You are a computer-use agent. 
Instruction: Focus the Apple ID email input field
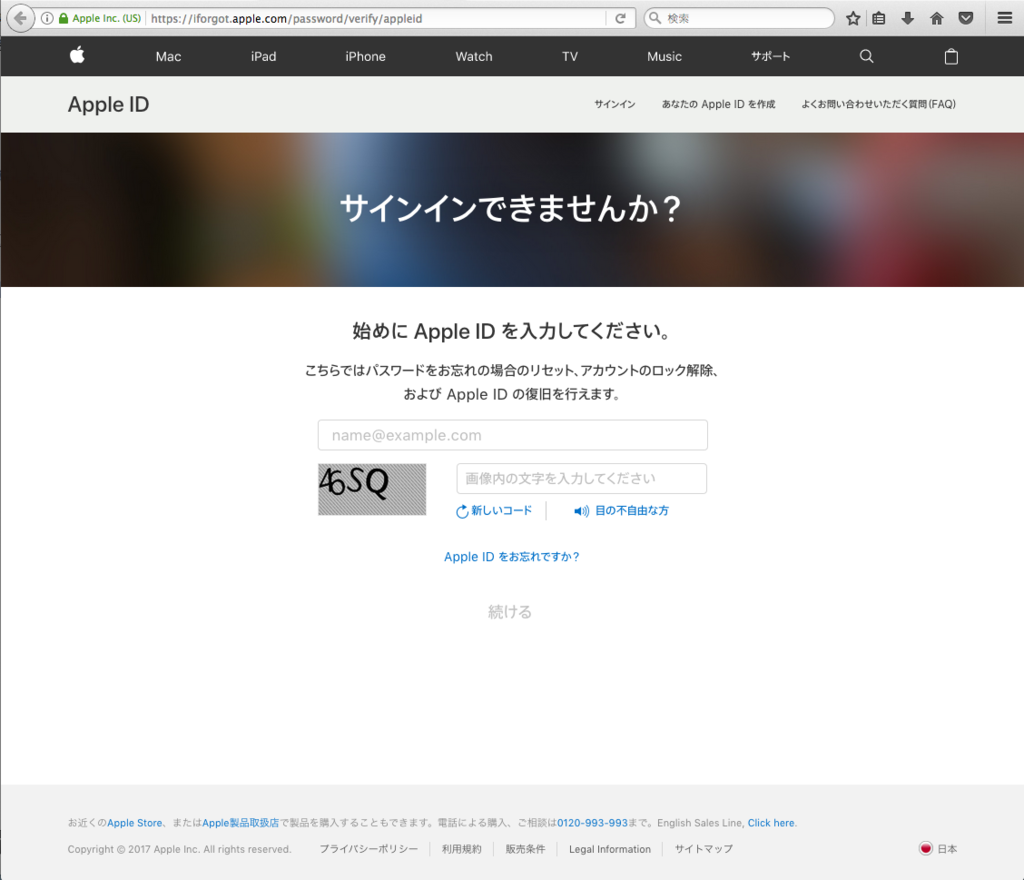[513, 435]
